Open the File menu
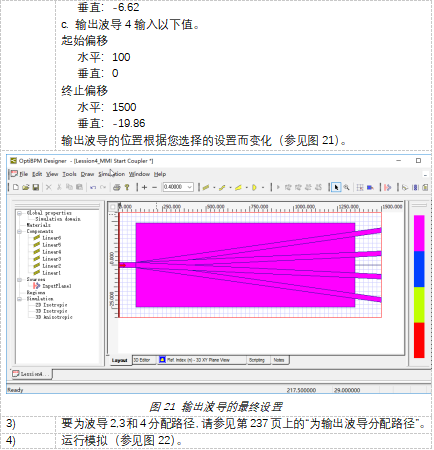 pos(24,174)
